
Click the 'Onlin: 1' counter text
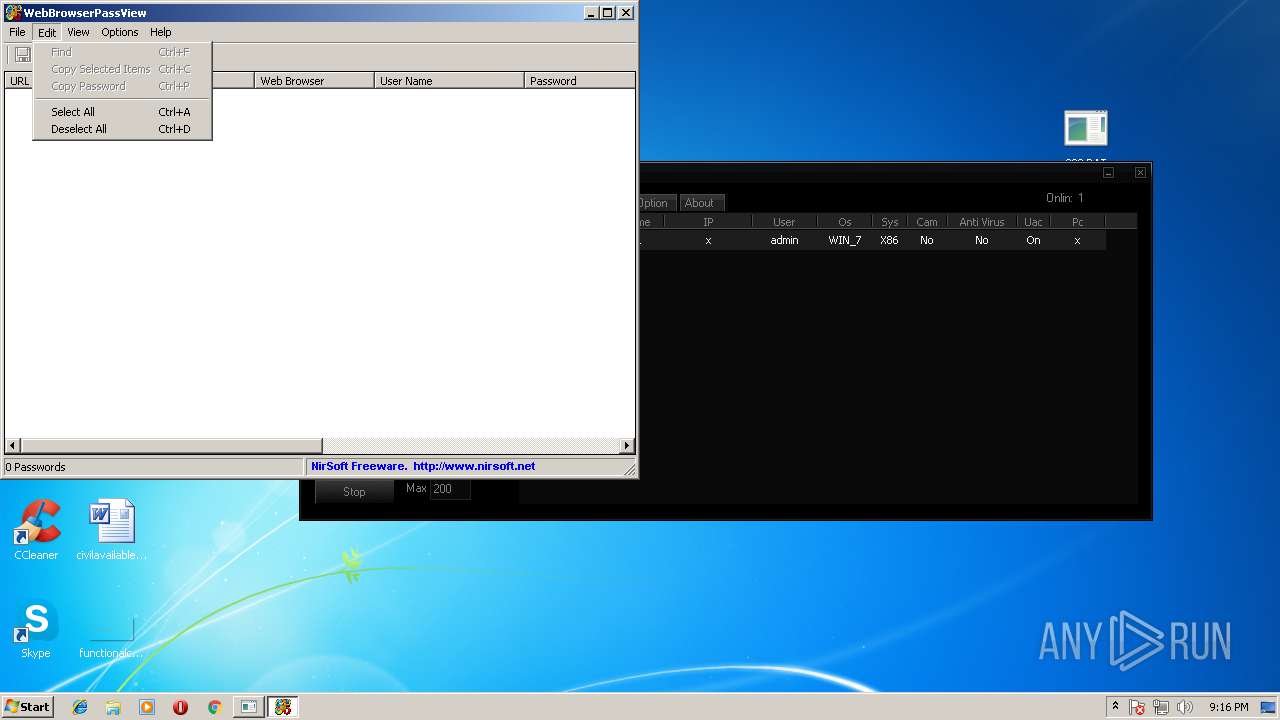coord(1064,198)
